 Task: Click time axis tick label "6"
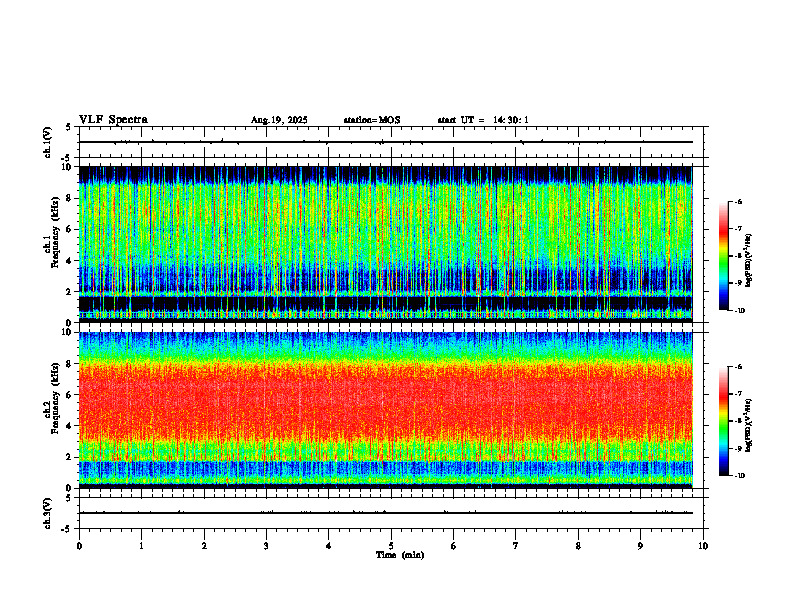(x=454, y=546)
